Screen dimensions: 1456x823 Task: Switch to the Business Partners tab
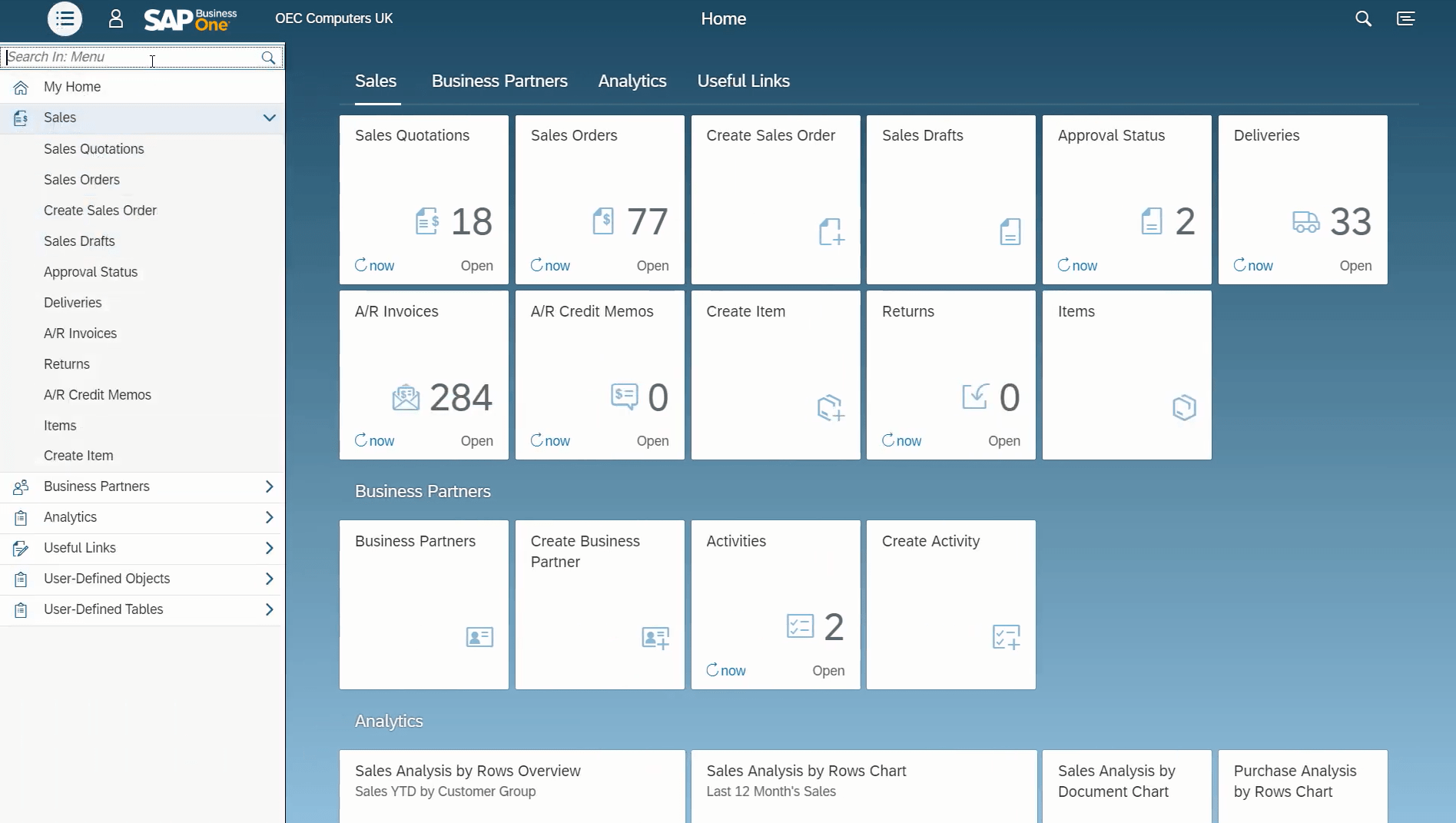pyautogui.click(x=499, y=81)
